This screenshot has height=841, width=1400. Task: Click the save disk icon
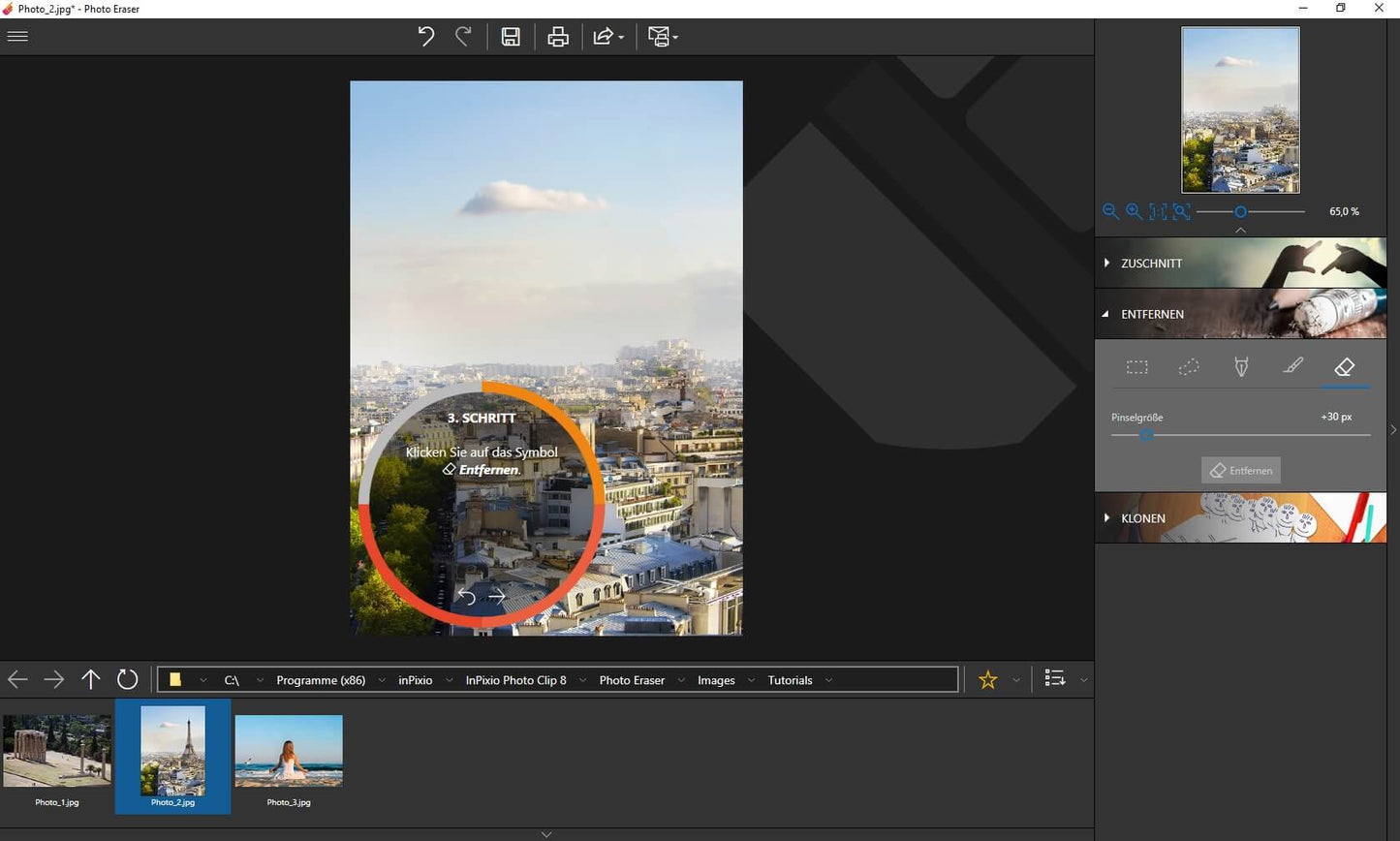click(511, 37)
